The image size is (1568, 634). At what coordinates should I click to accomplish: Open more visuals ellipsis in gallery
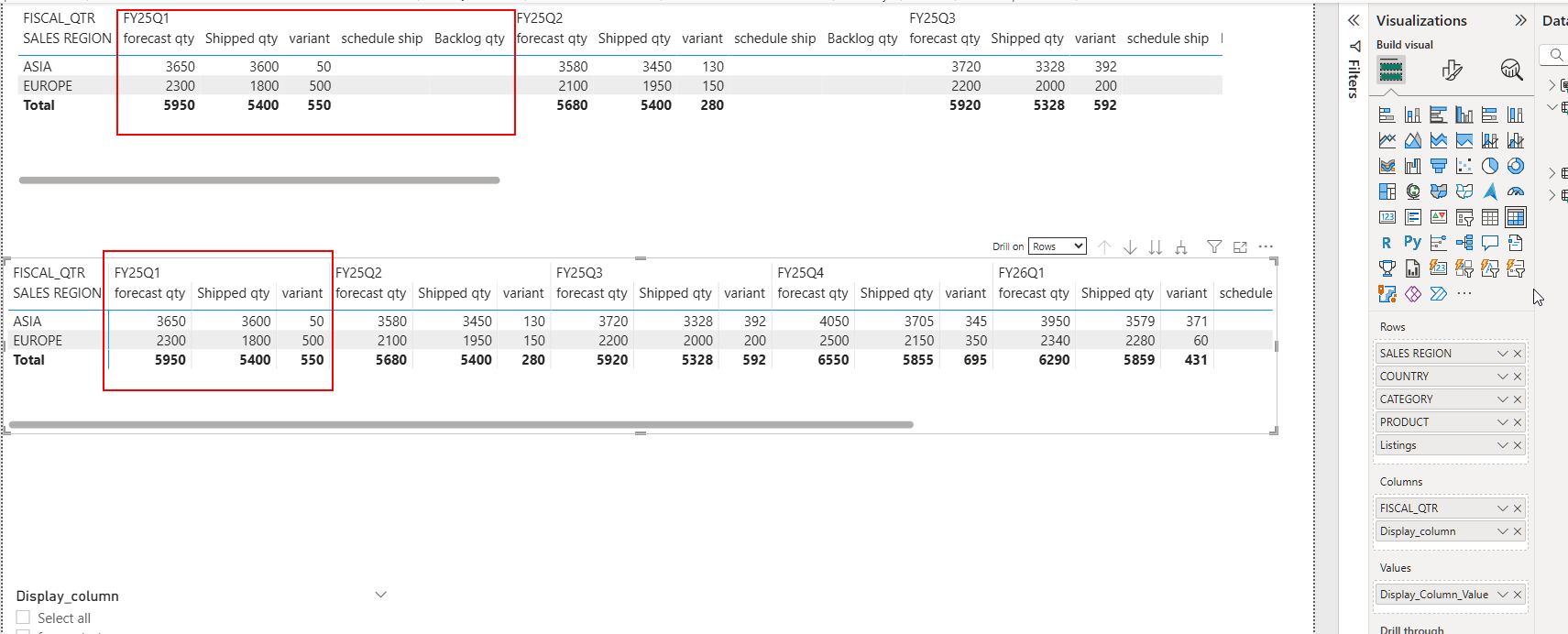coord(1464,294)
